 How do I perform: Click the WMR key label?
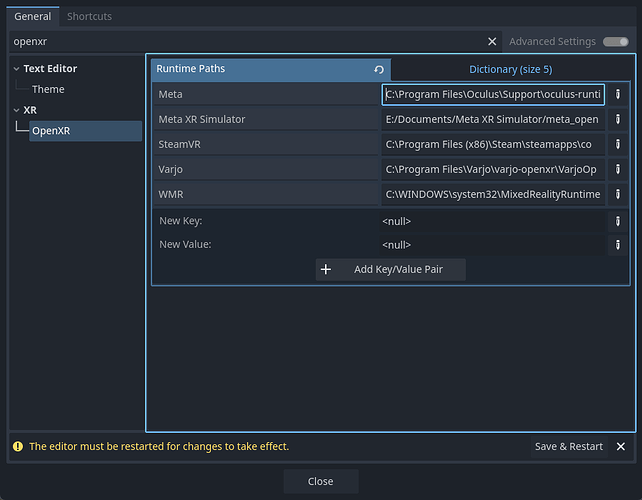pos(171,194)
